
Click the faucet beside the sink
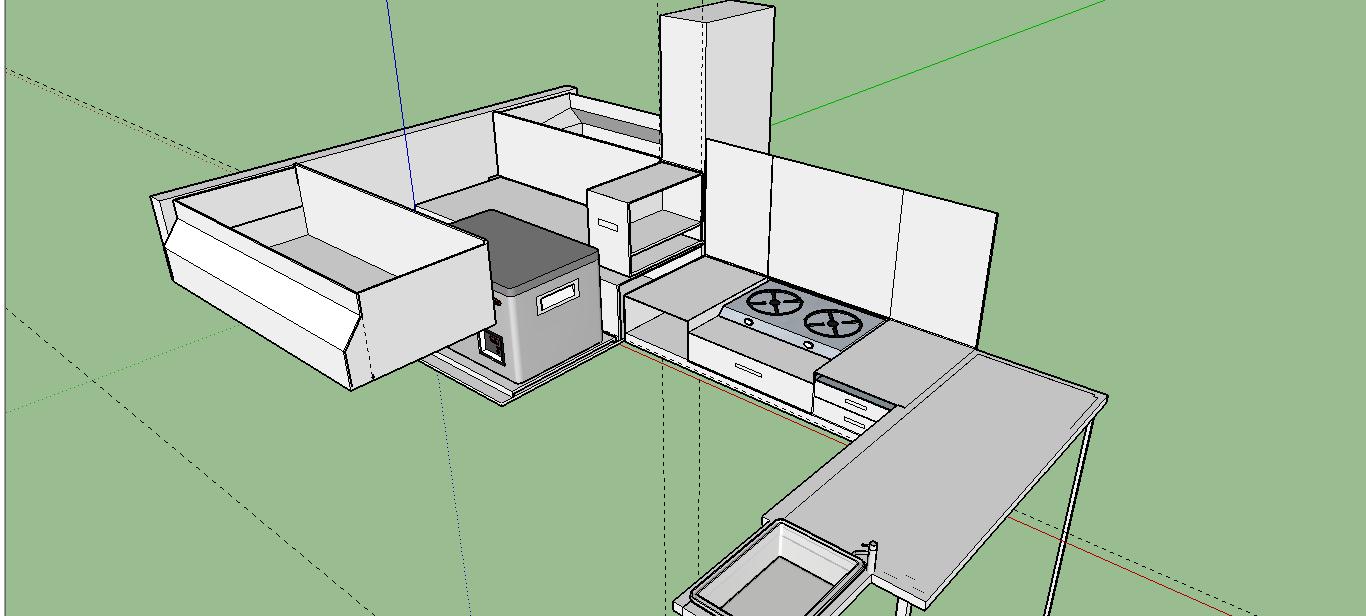871,550
